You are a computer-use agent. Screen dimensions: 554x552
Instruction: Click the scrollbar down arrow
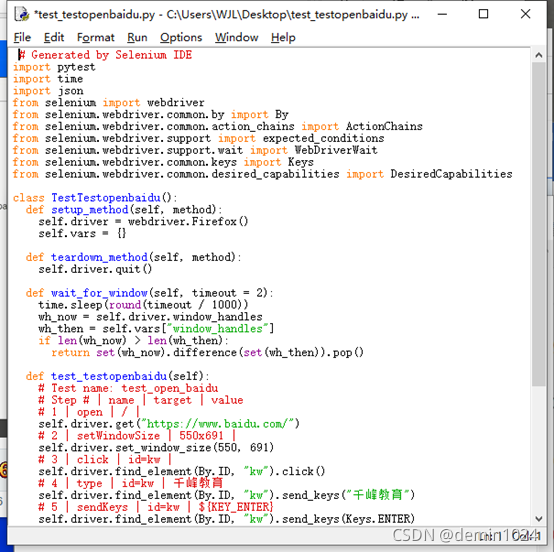click(x=538, y=519)
